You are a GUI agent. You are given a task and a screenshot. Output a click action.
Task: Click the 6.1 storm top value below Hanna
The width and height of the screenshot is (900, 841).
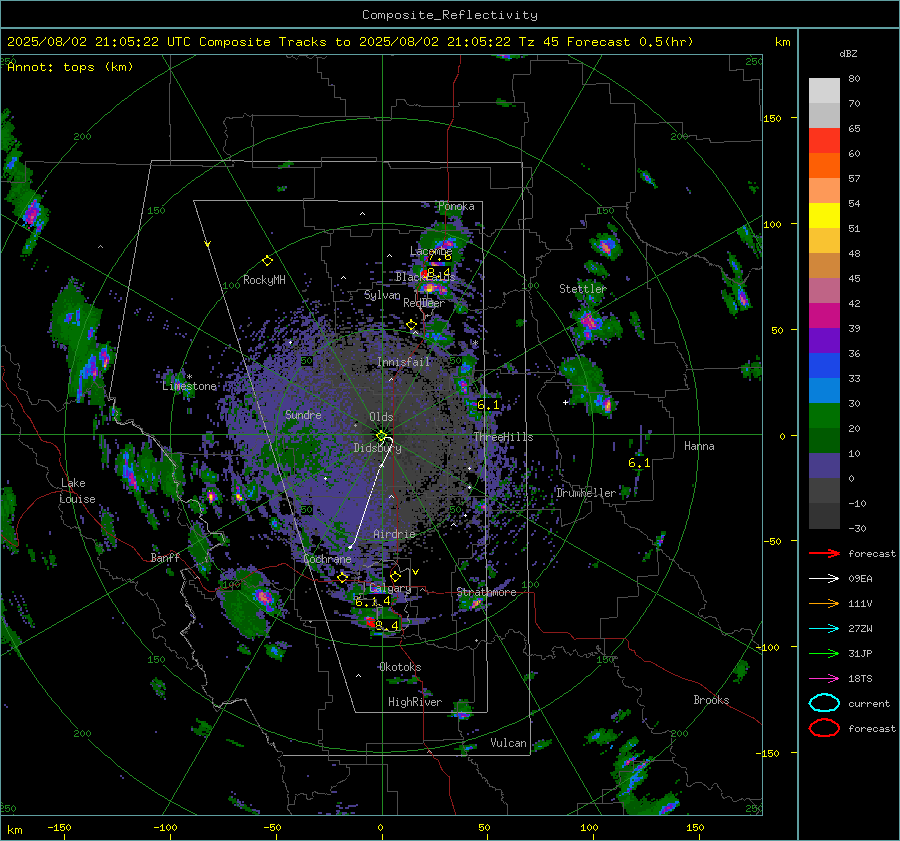tap(639, 463)
